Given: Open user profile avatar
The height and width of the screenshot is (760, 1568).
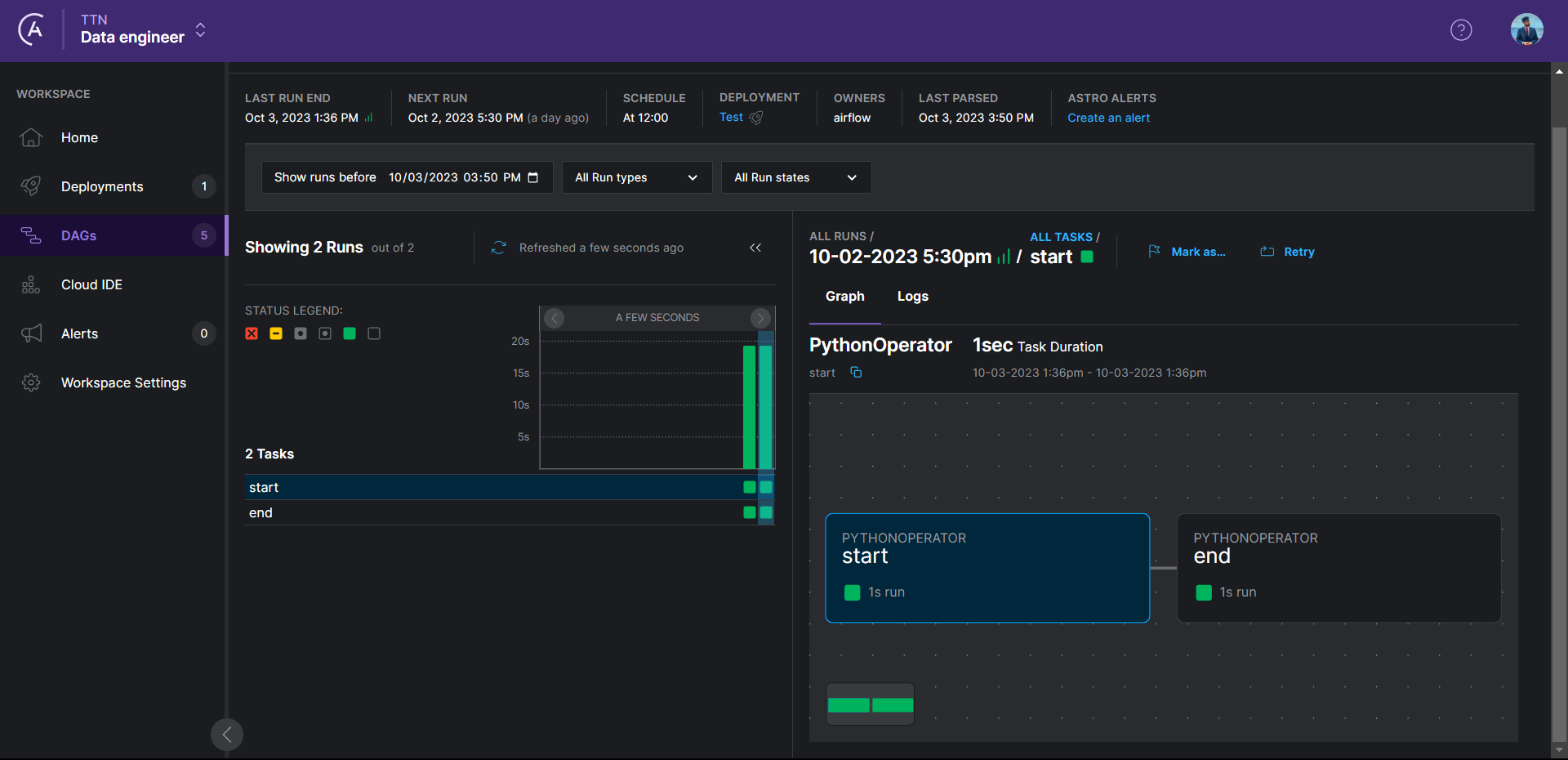Looking at the screenshot, I should point(1526,30).
